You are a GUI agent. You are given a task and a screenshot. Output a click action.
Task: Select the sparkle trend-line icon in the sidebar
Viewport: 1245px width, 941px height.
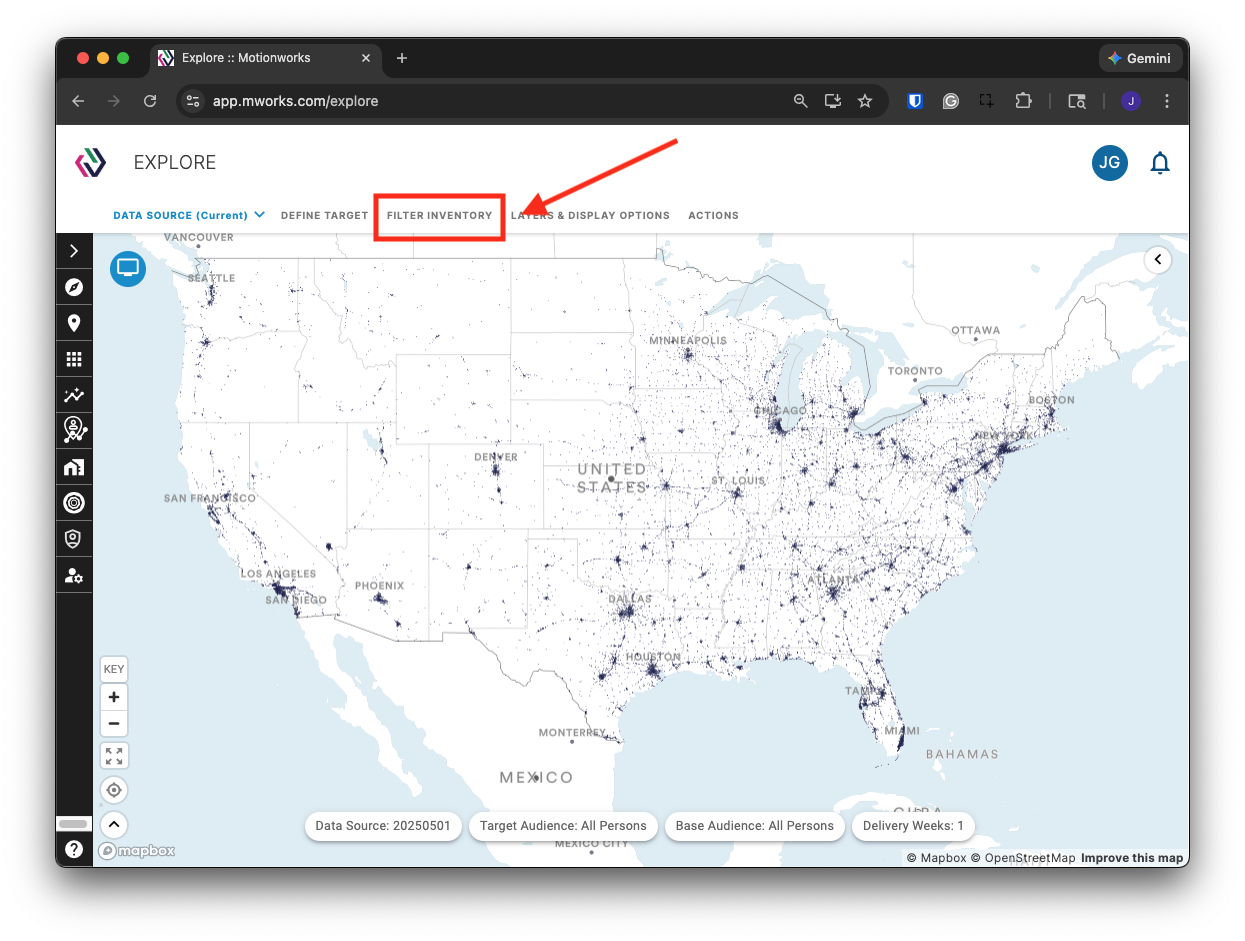(74, 395)
